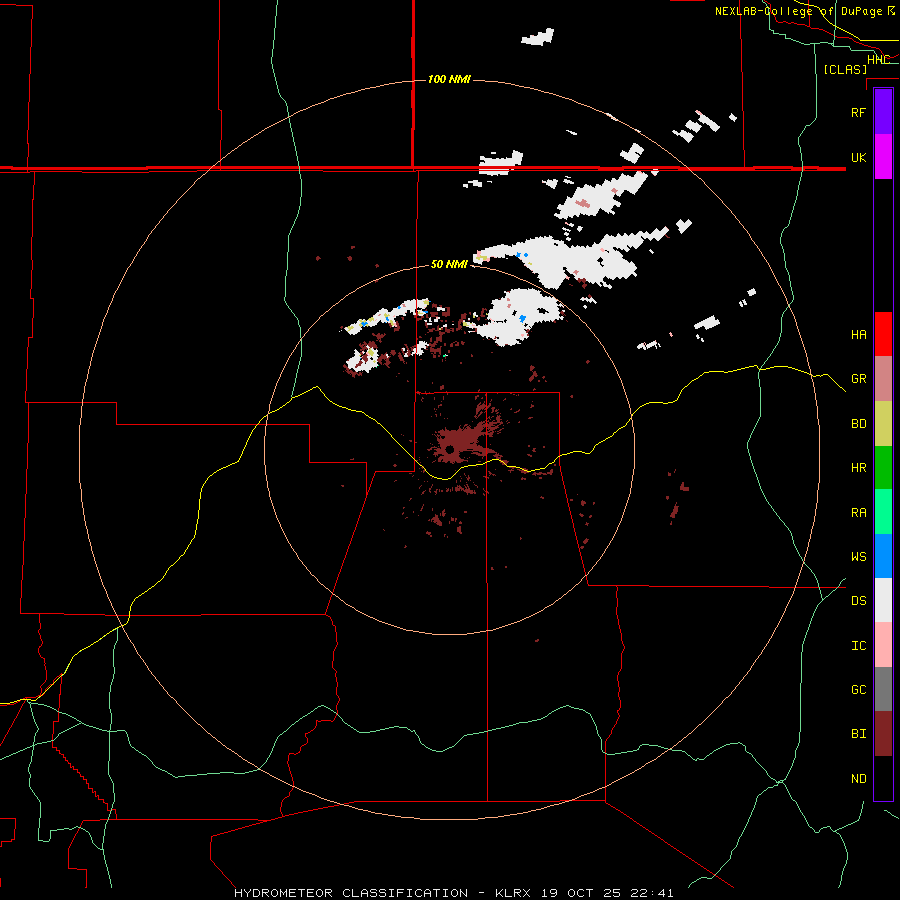The height and width of the screenshot is (900, 900).
Task: Click the ND legend label
Action: [858, 779]
